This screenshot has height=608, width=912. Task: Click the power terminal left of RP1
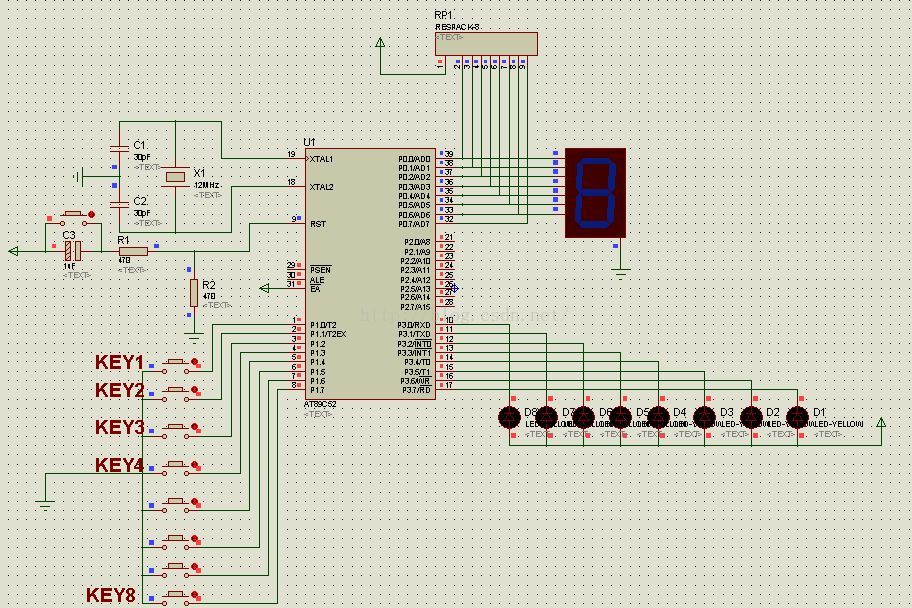[x=380, y=42]
